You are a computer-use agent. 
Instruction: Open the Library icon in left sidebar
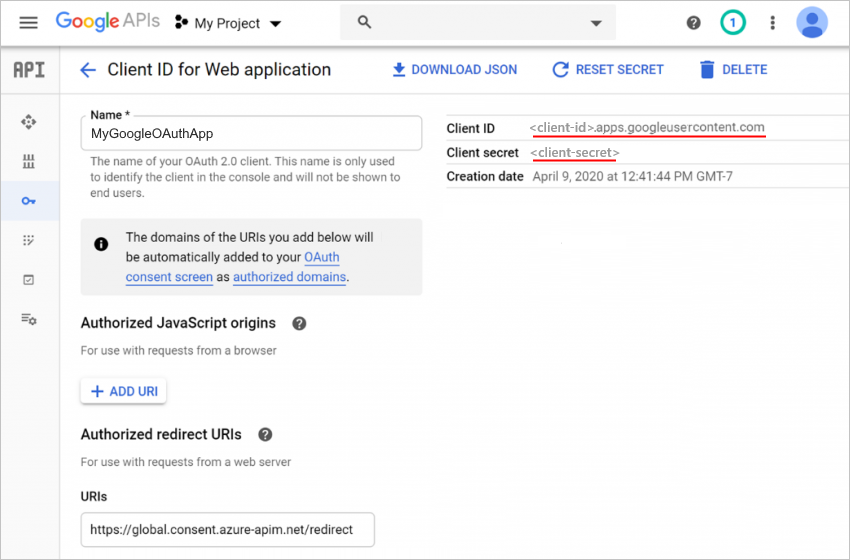point(28,161)
